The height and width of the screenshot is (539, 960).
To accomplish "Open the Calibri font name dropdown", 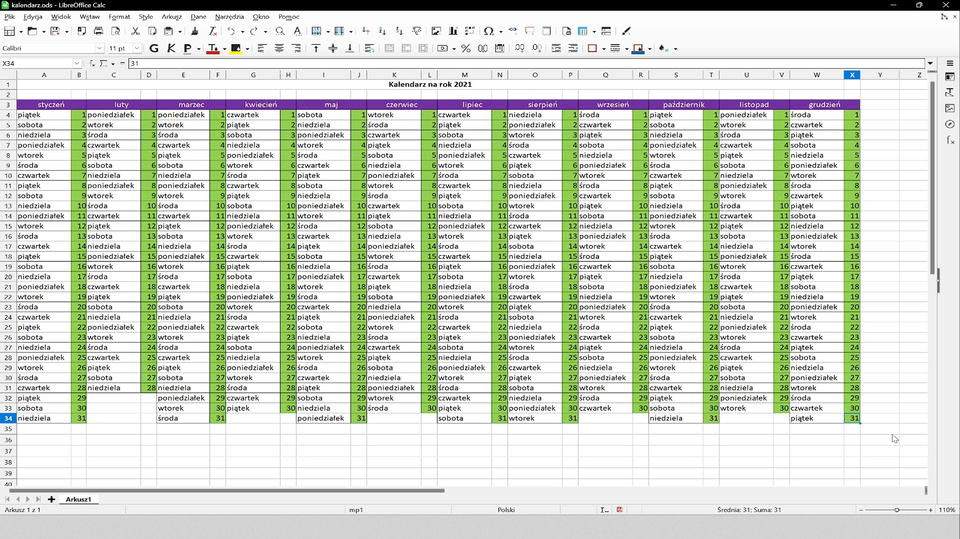I will (99, 48).
